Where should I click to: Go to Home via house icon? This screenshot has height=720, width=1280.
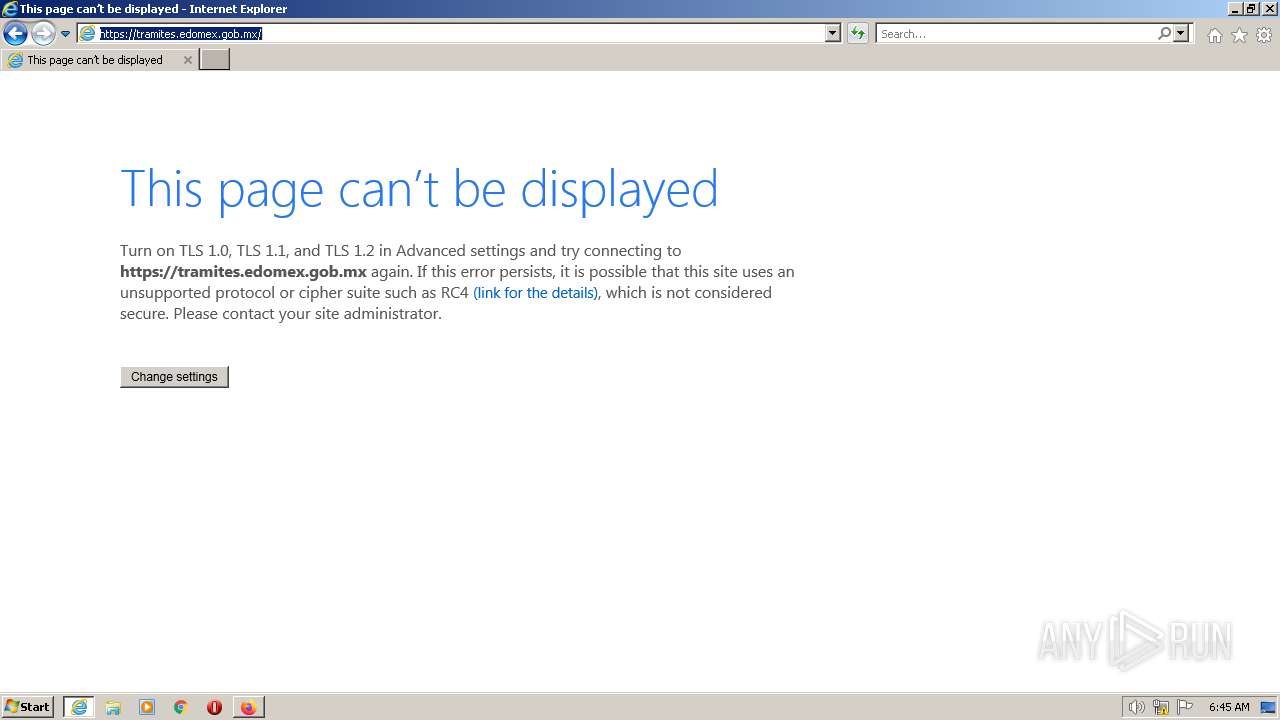1214,35
